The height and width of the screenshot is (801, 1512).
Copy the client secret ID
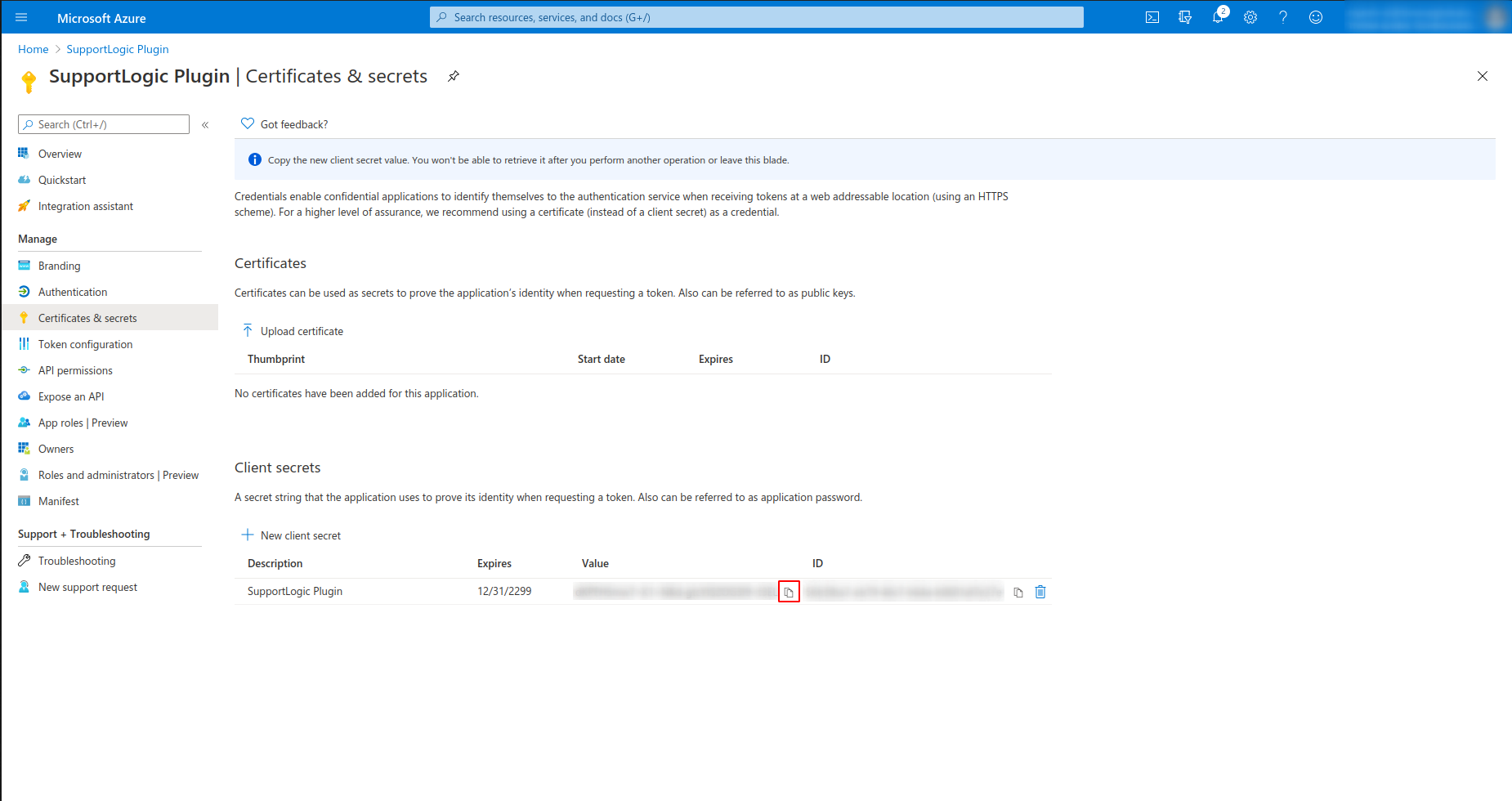coord(1018,592)
